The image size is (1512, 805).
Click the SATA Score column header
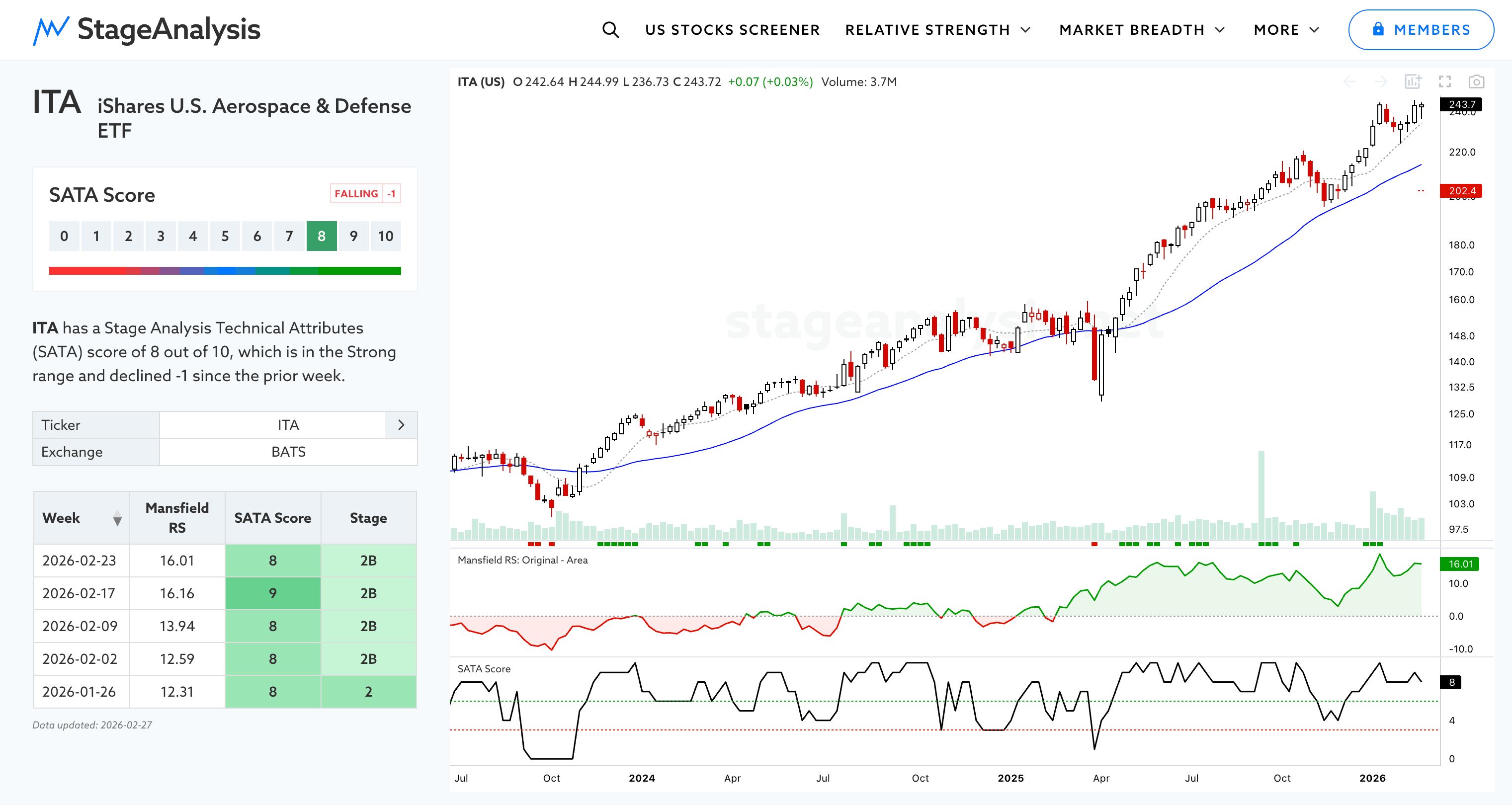click(x=272, y=518)
